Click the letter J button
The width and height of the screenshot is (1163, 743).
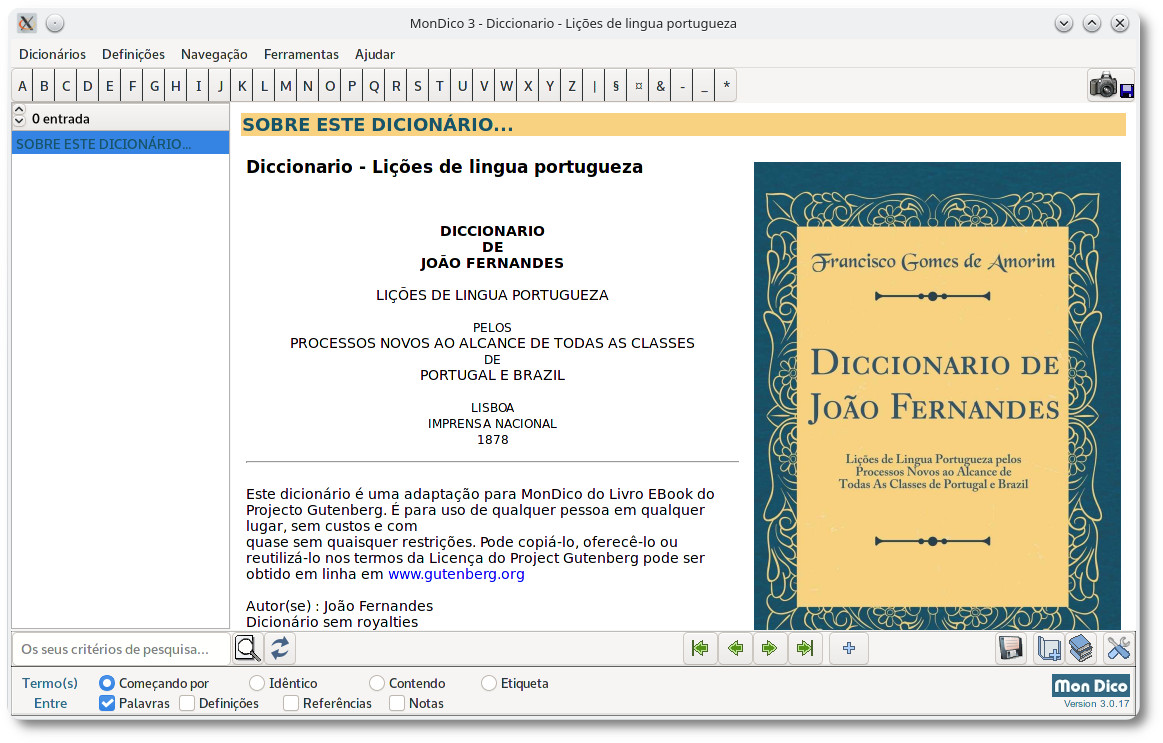(x=220, y=85)
